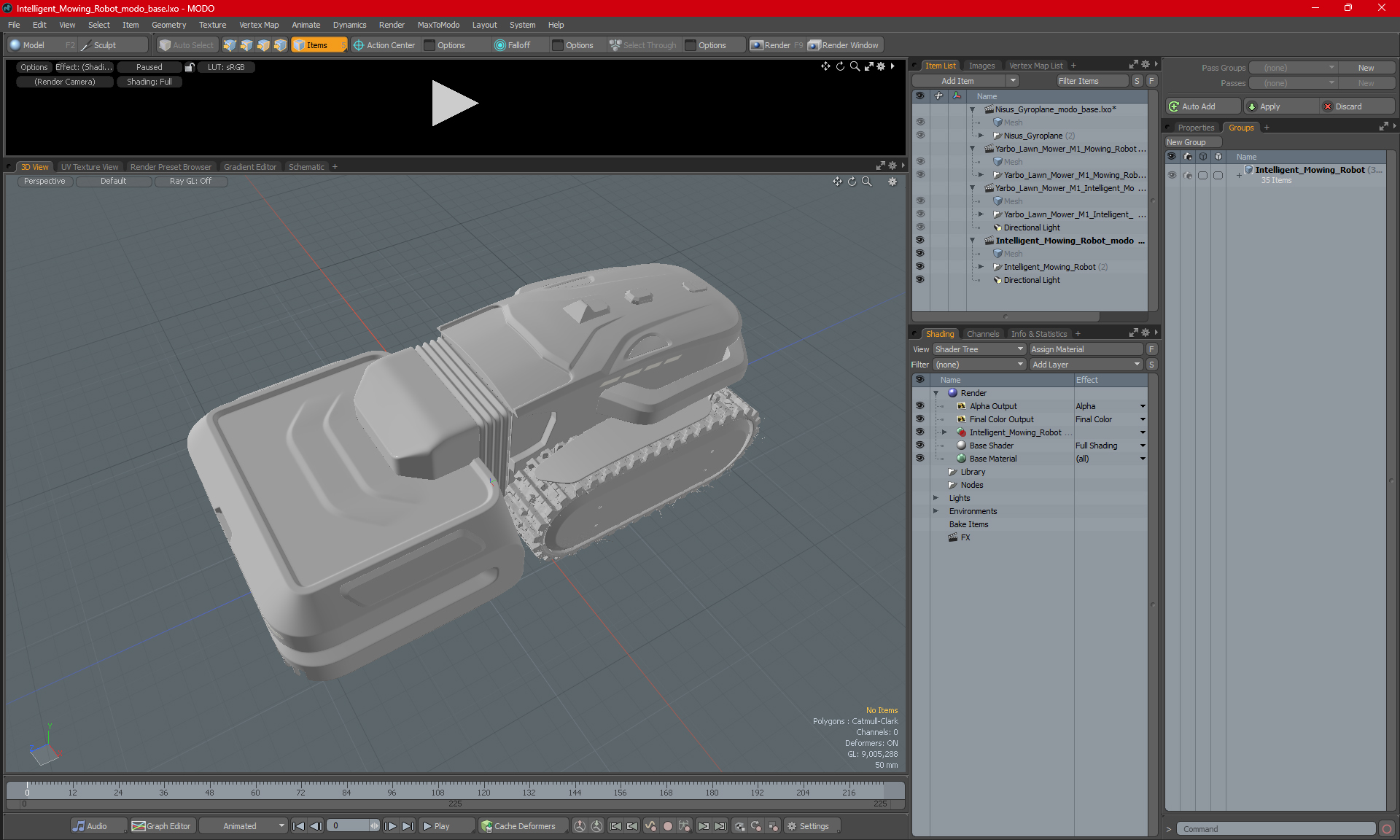
Task: Expand the Nisus_Gyroplane (2) item
Action: point(981,136)
